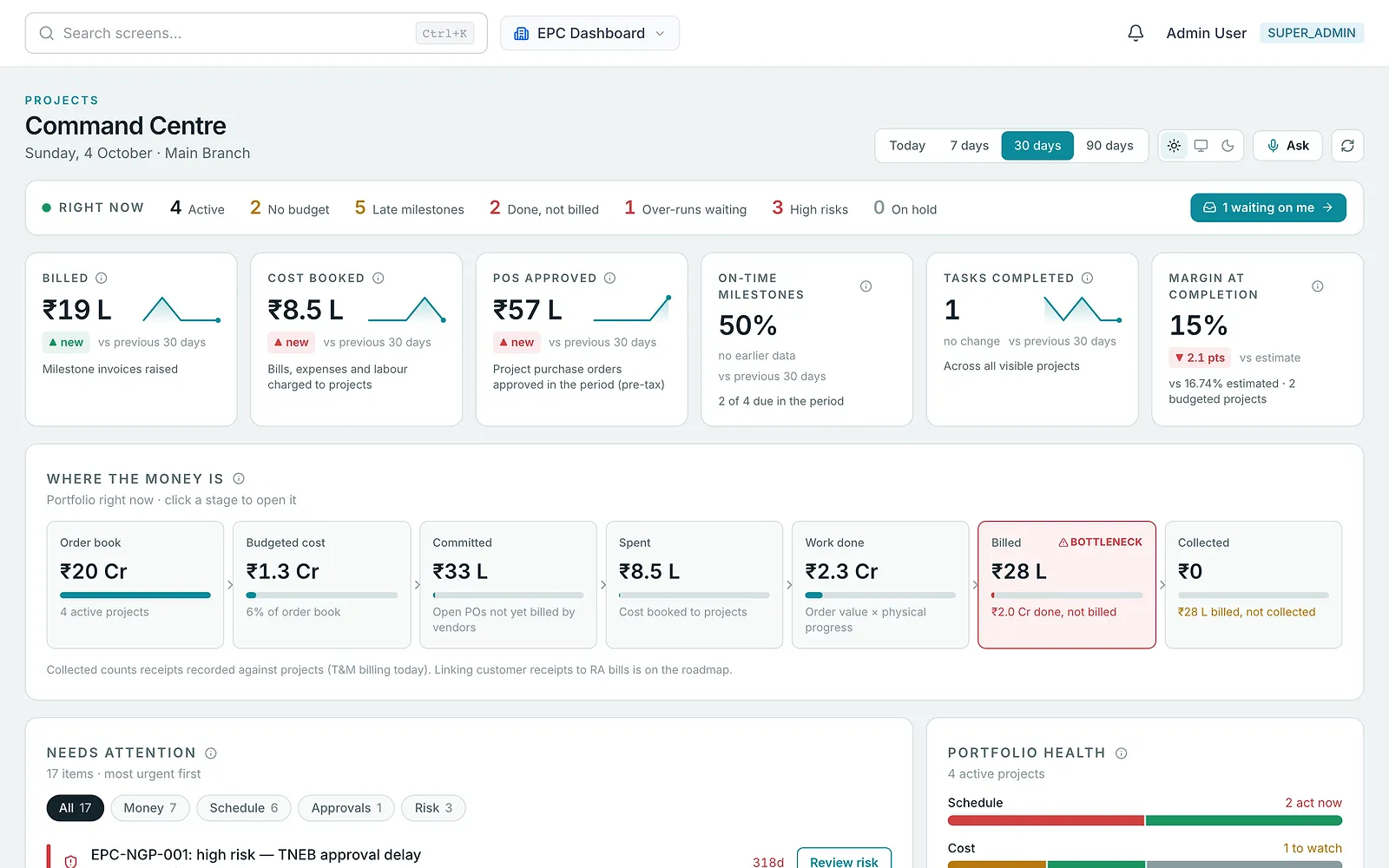Click the 3 High risks stat
The image size is (1389, 868).
click(x=810, y=208)
